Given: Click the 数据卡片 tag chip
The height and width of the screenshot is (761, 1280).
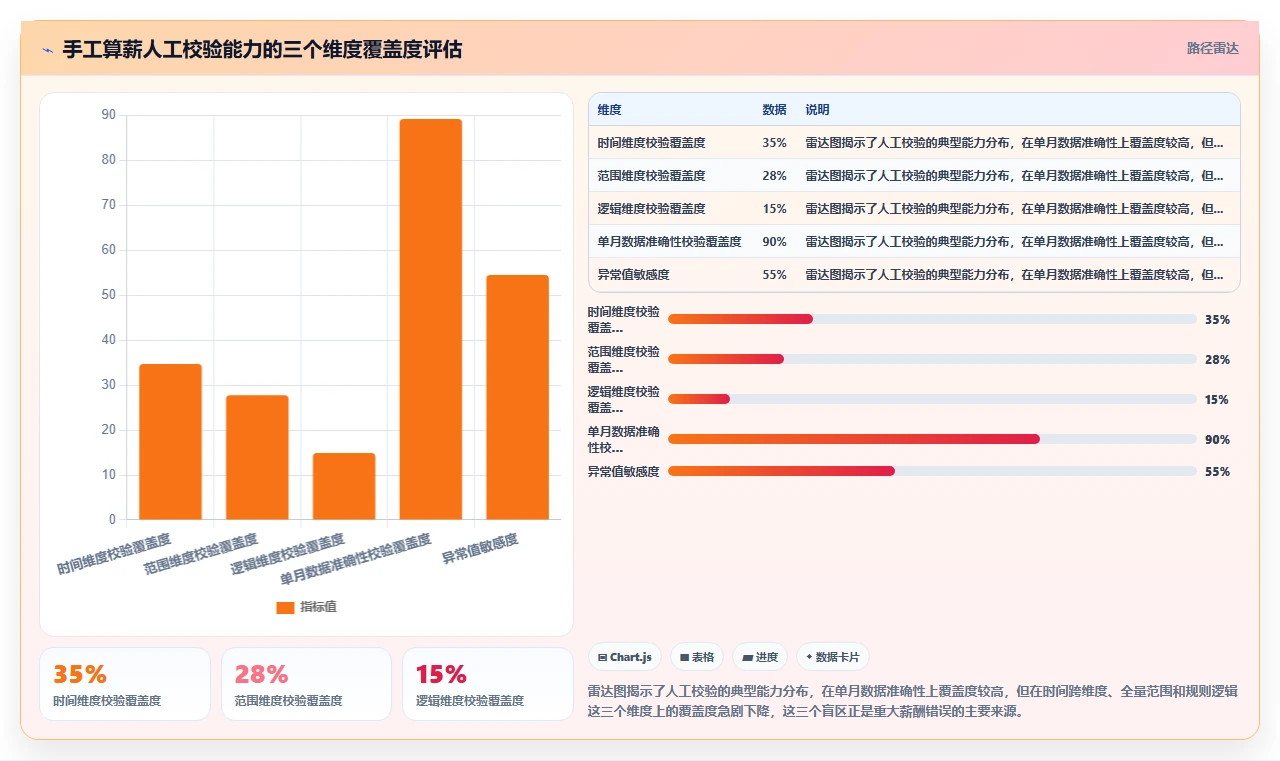Looking at the screenshot, I should click(833, 657).
